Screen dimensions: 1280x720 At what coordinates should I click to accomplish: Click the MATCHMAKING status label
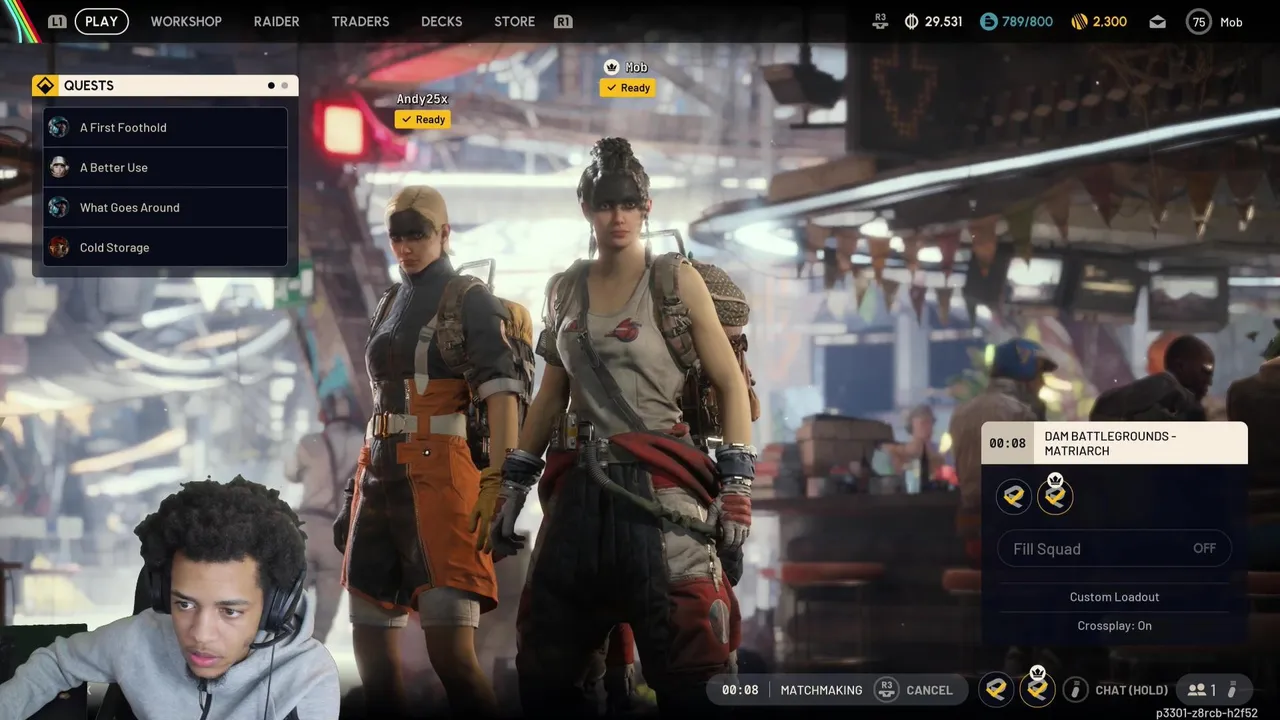point(821,690)
